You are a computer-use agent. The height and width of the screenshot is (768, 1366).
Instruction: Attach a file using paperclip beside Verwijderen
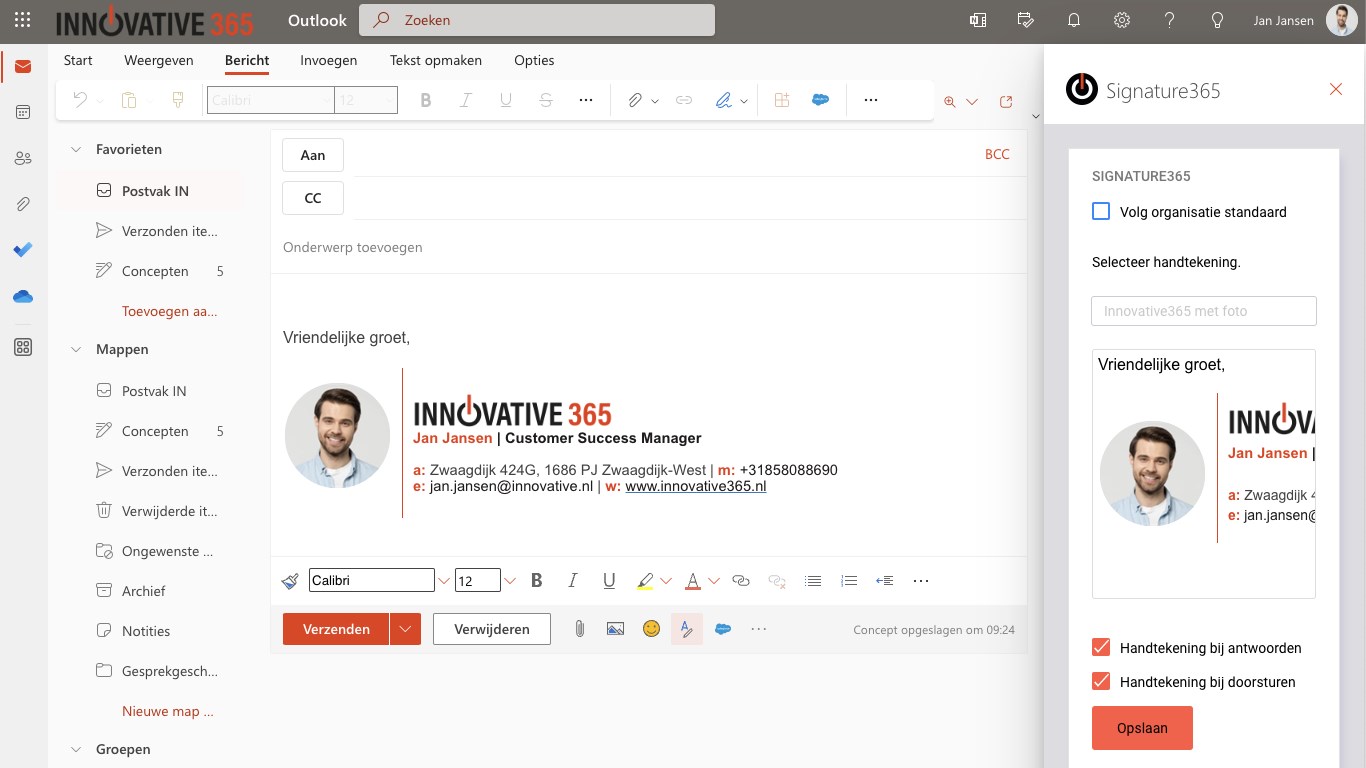579,629
